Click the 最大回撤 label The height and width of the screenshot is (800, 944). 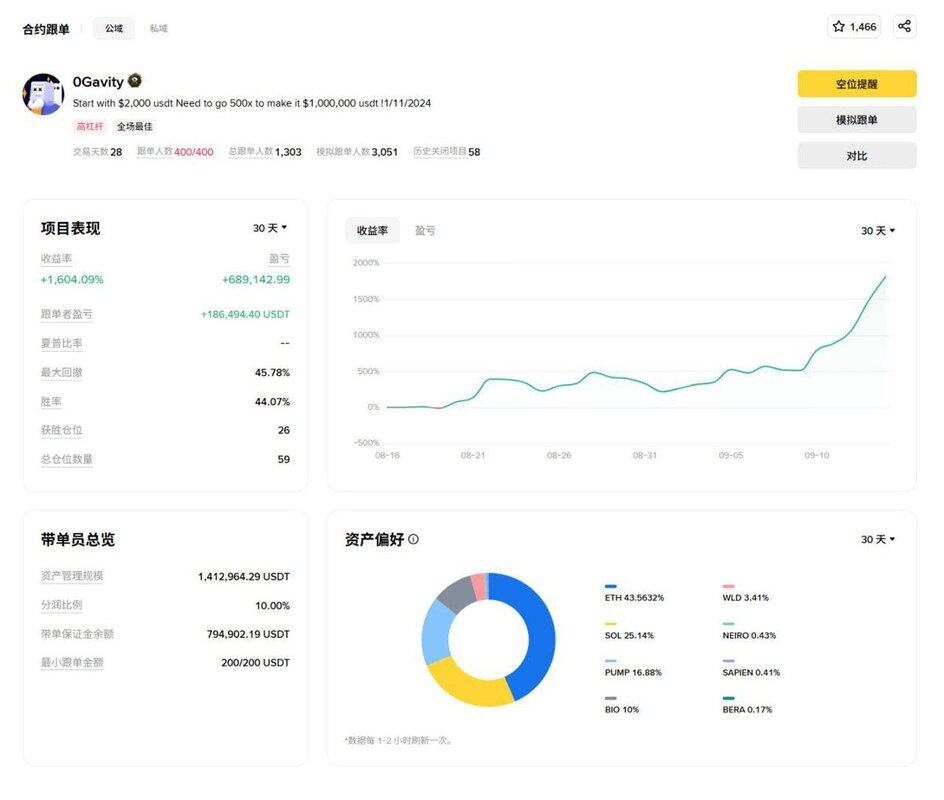point(61,372)
